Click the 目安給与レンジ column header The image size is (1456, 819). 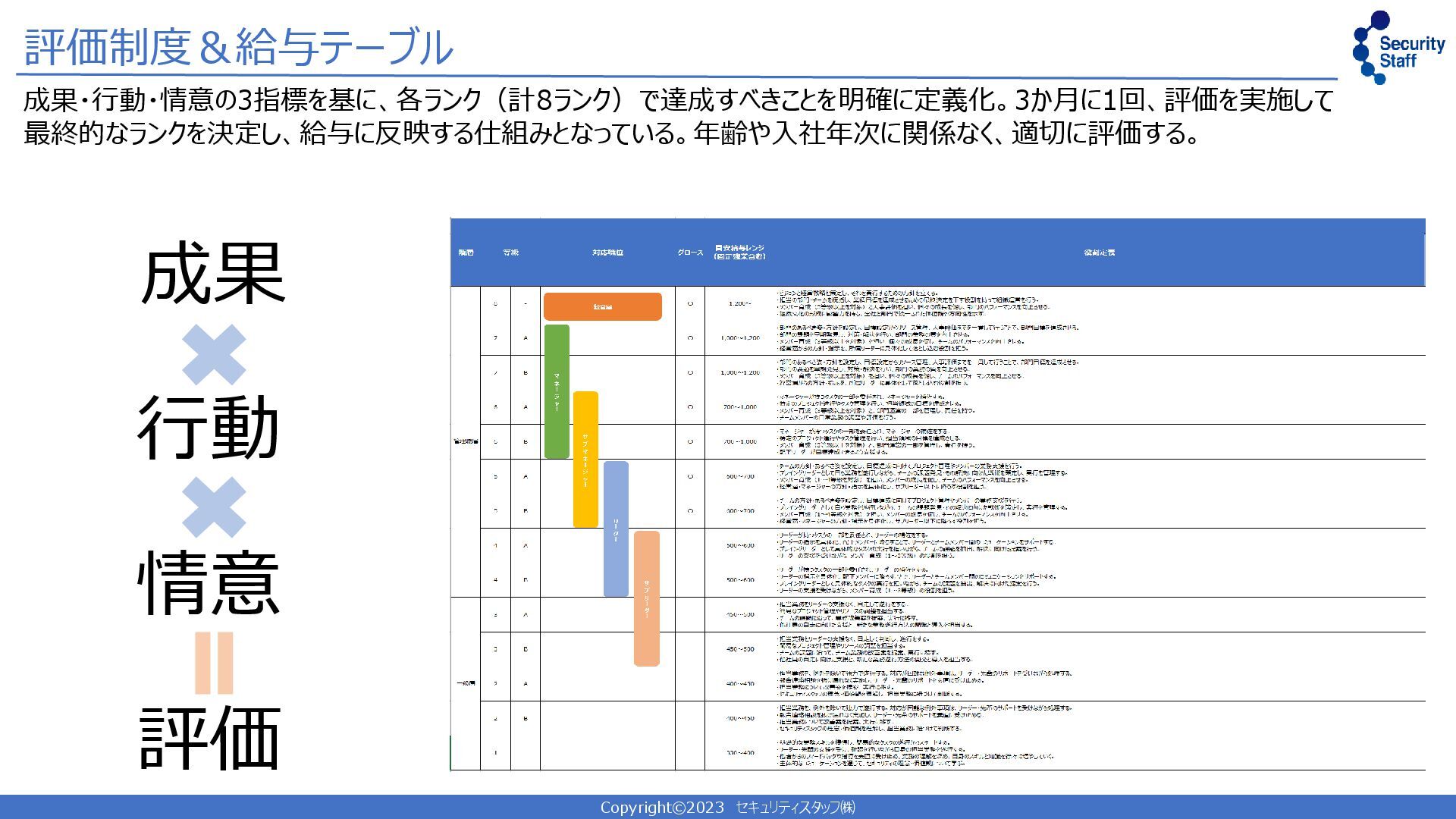click(739, 253)
